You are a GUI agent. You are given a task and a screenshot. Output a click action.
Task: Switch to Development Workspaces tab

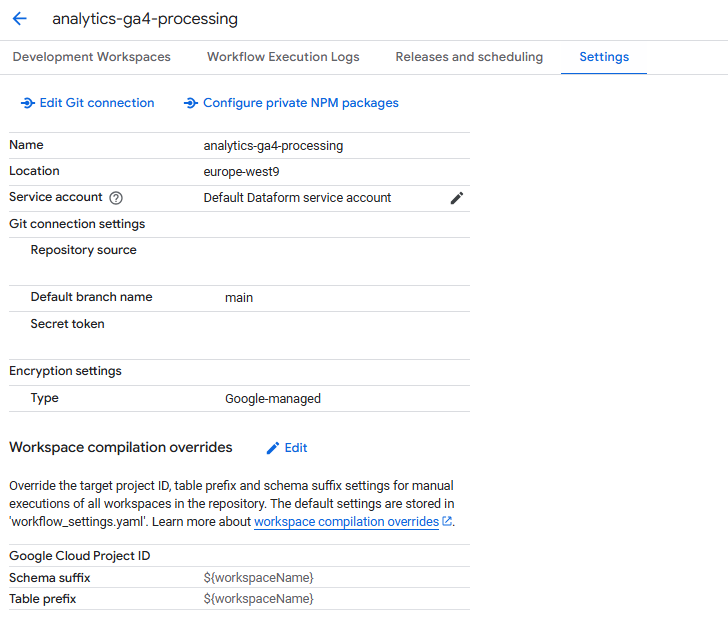91,57
